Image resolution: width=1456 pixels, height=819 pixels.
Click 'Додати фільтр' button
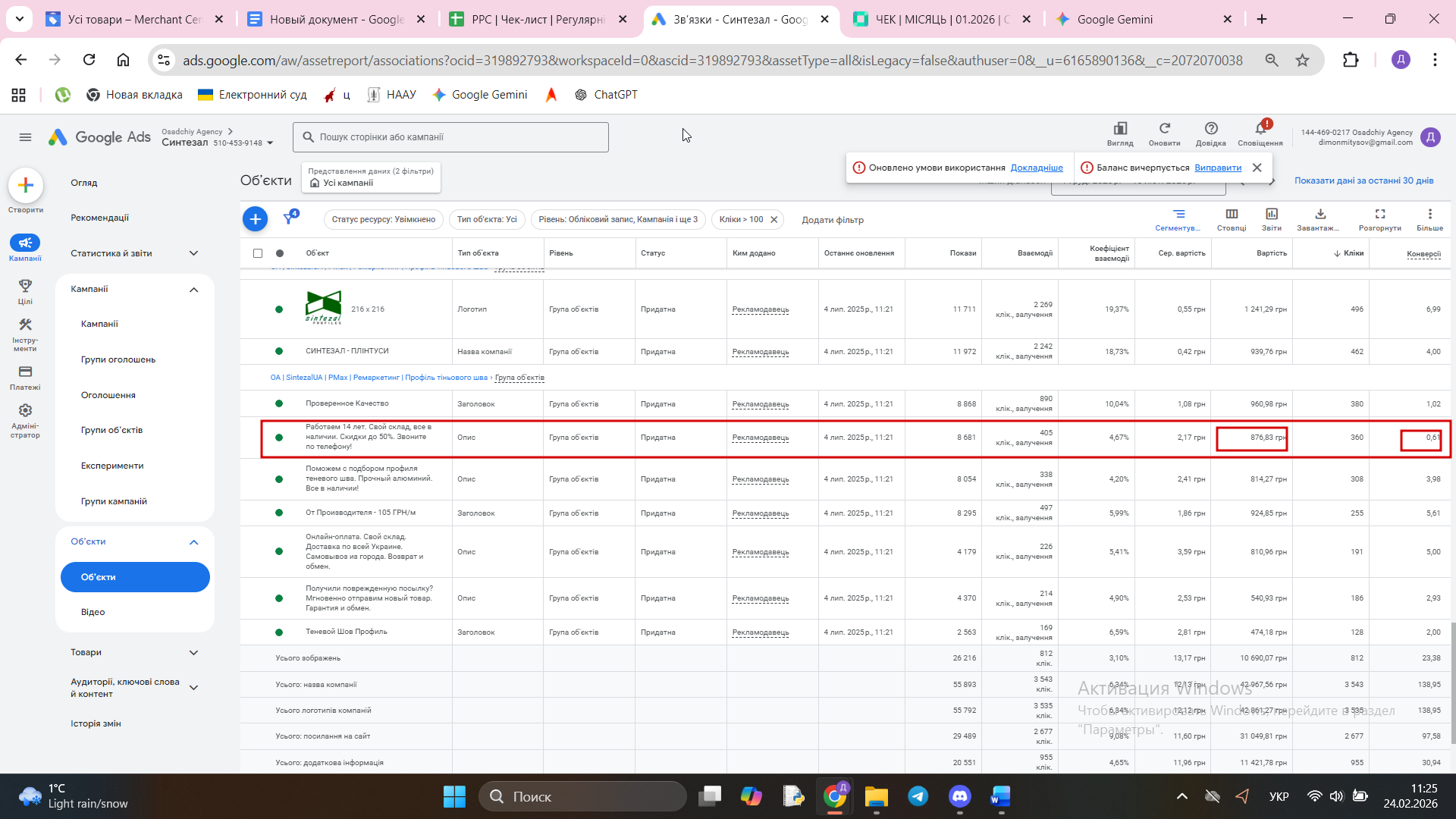click(832, 220)
